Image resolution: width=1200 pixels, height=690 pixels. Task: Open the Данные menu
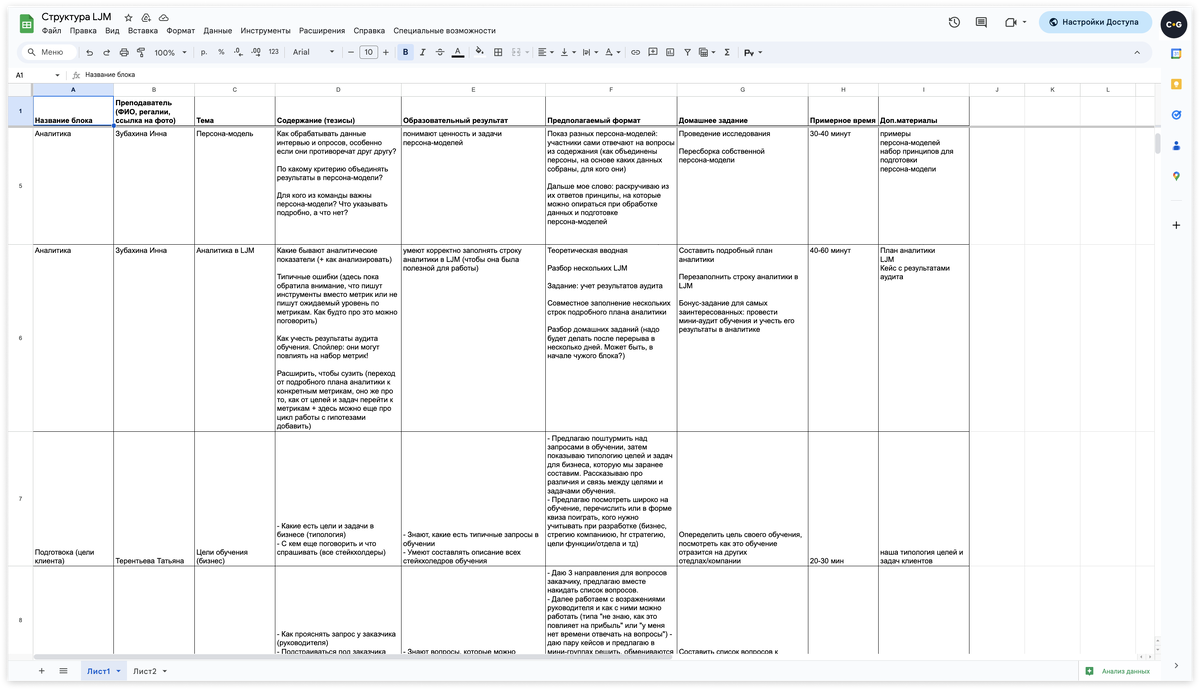click(218, 31)
